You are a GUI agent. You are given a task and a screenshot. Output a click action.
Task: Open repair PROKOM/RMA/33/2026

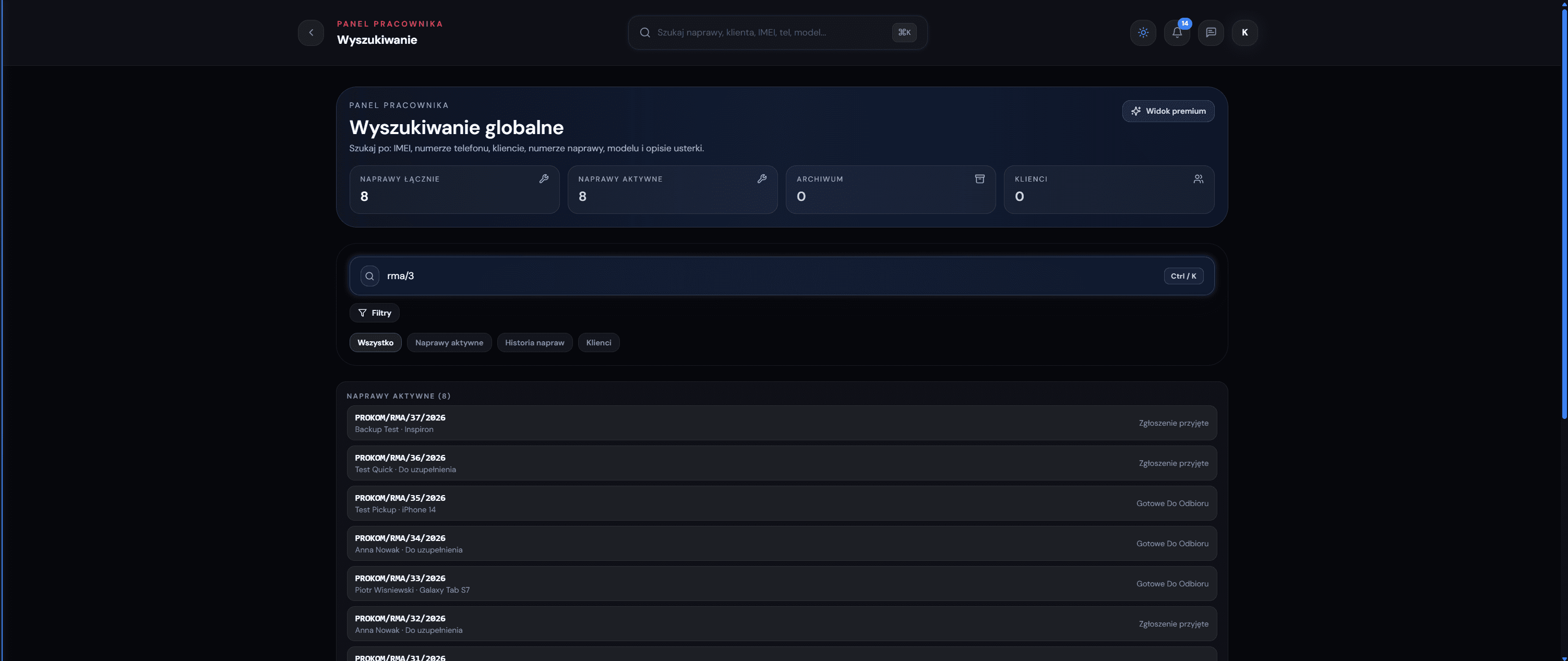(782, 584)
